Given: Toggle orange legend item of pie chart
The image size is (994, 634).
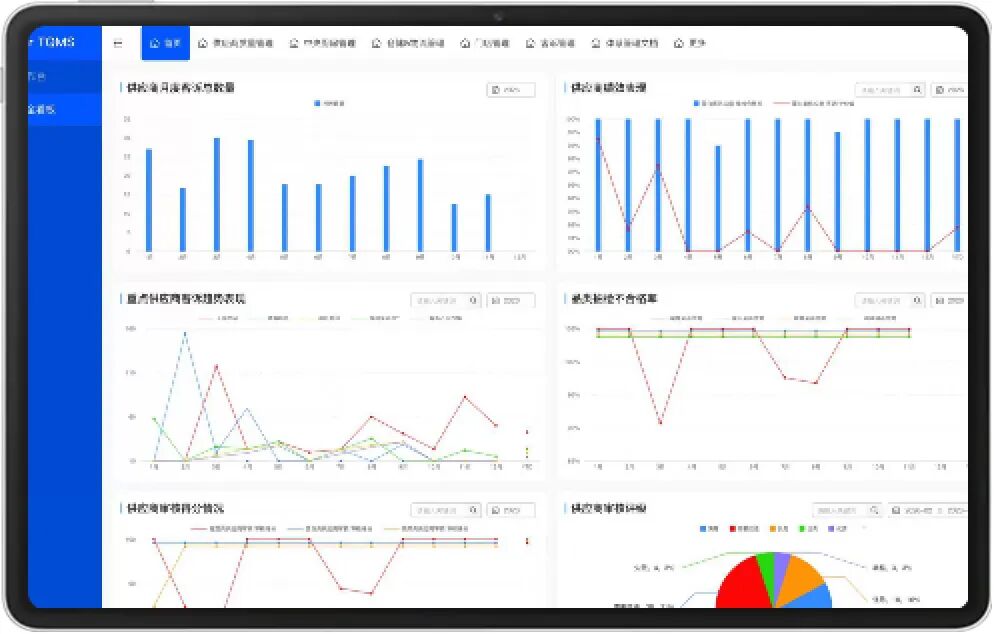Looking at the screenshot, I should click(778, 528).
